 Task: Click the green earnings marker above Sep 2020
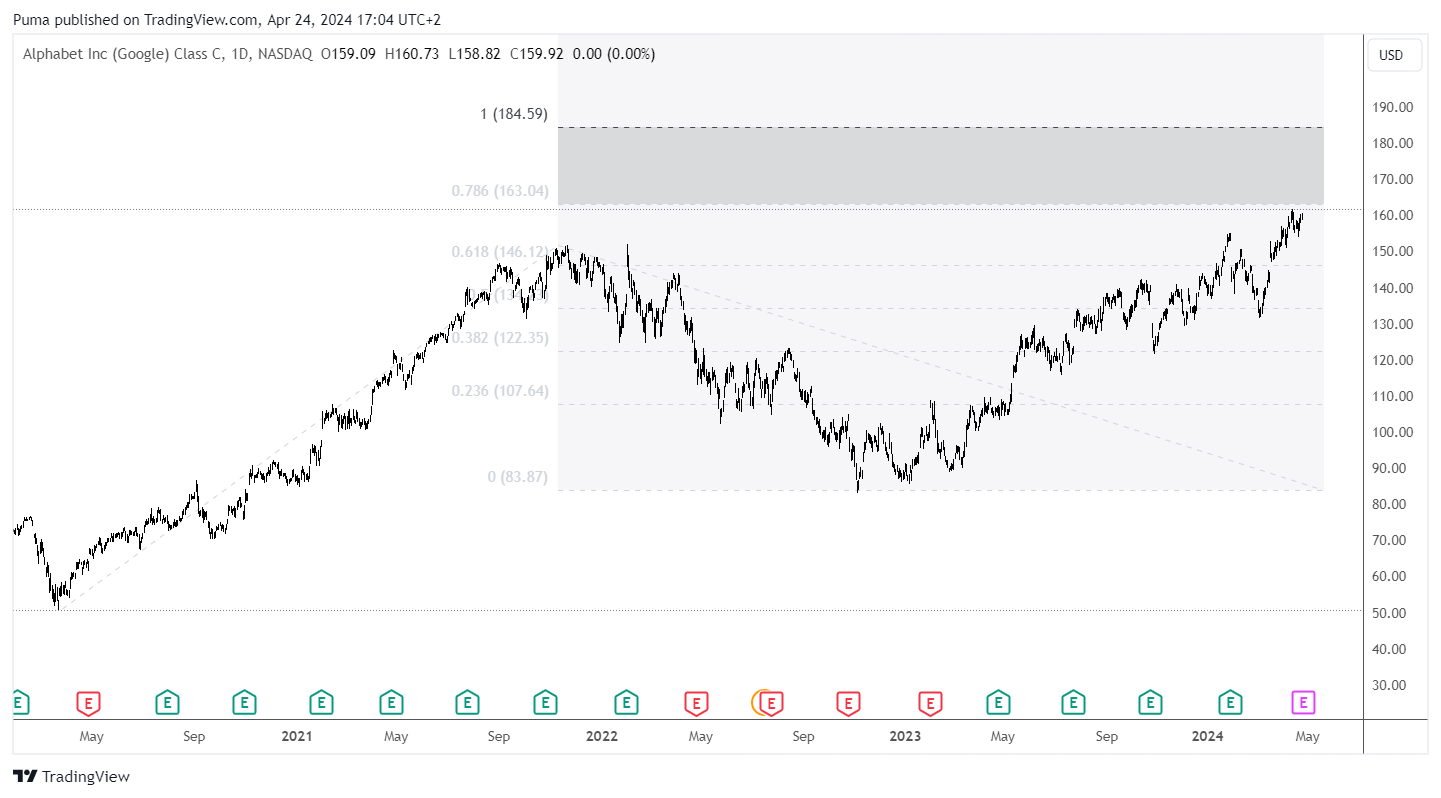[167, 703]
